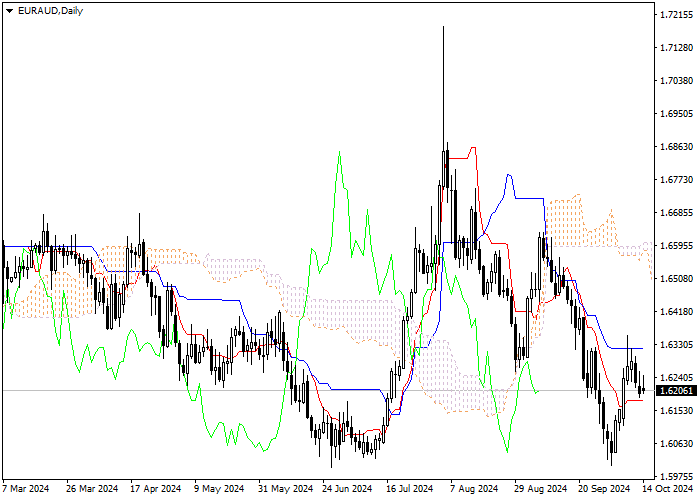This screenshot has width=700, height=500.
Task: Click the 1.68630 price axis label
Action: 677,147
